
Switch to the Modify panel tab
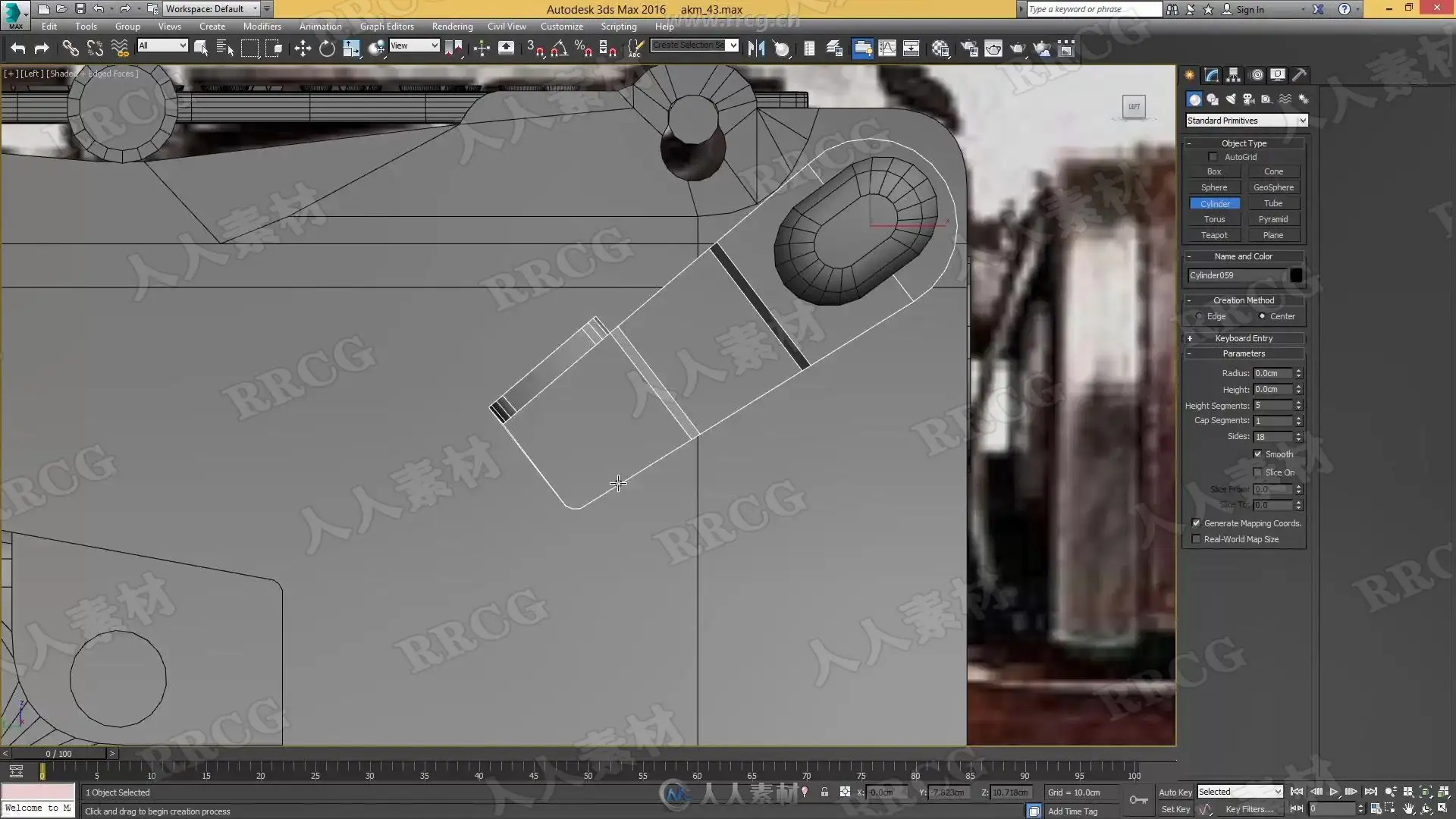tap(1212, 75)
